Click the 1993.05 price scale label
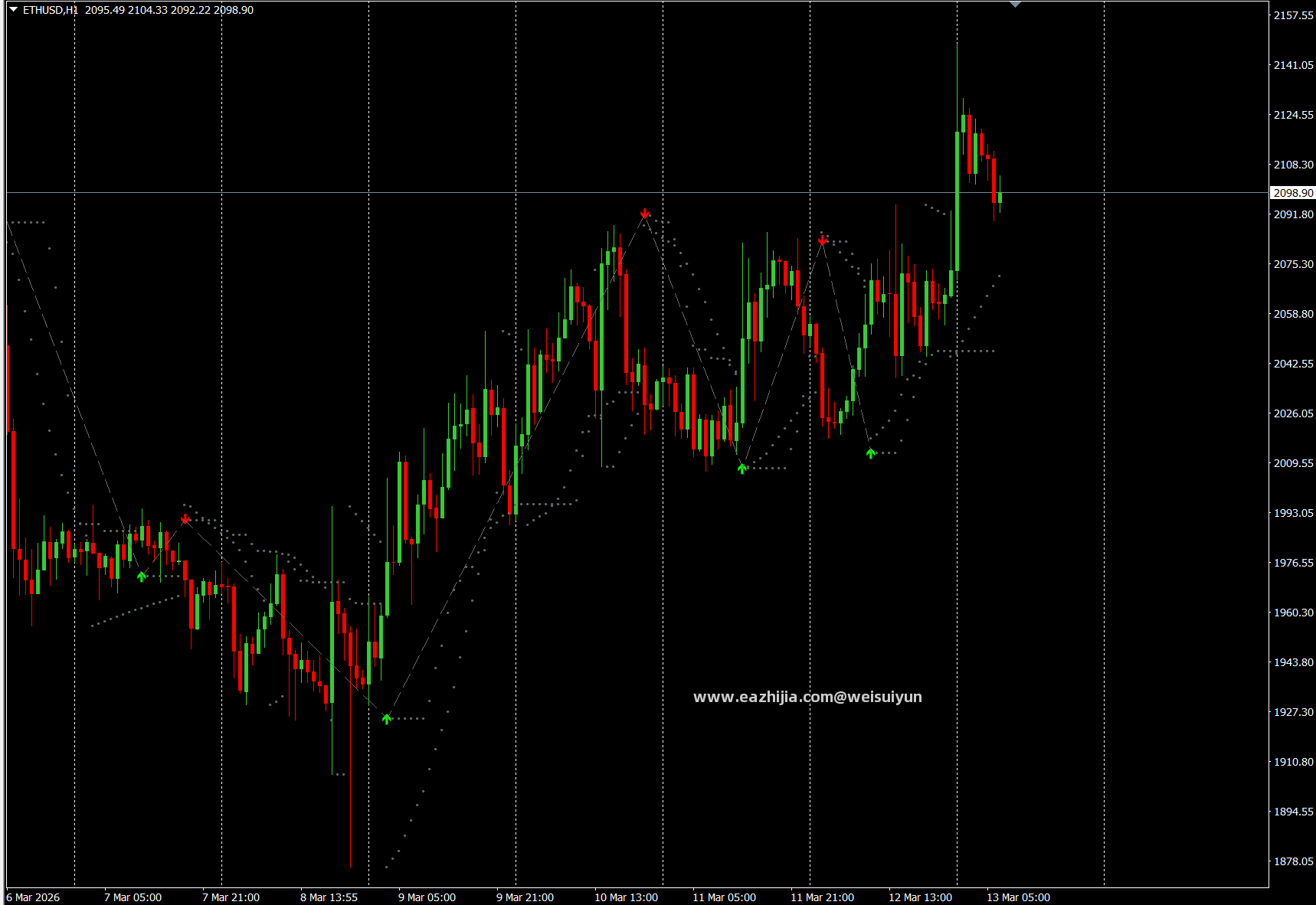The height and width of the screenshot is (905, 1316). 1293,513
